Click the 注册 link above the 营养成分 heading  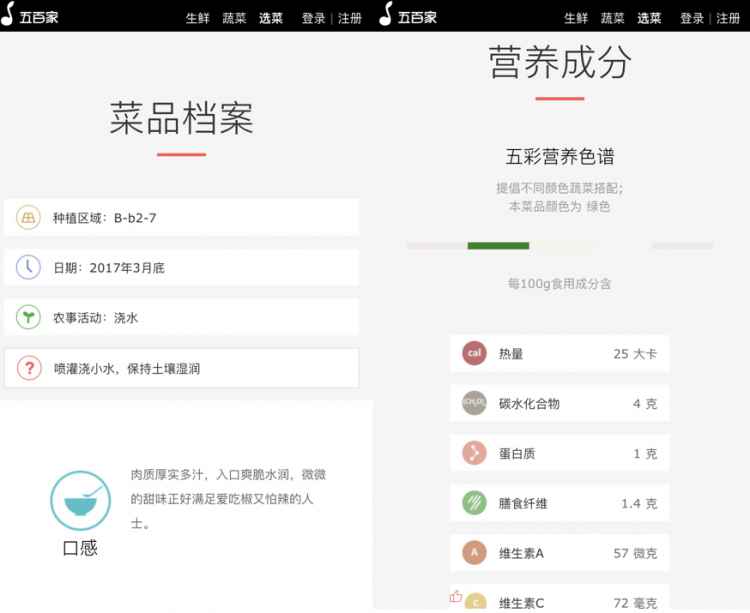click(x=728, y=18)
